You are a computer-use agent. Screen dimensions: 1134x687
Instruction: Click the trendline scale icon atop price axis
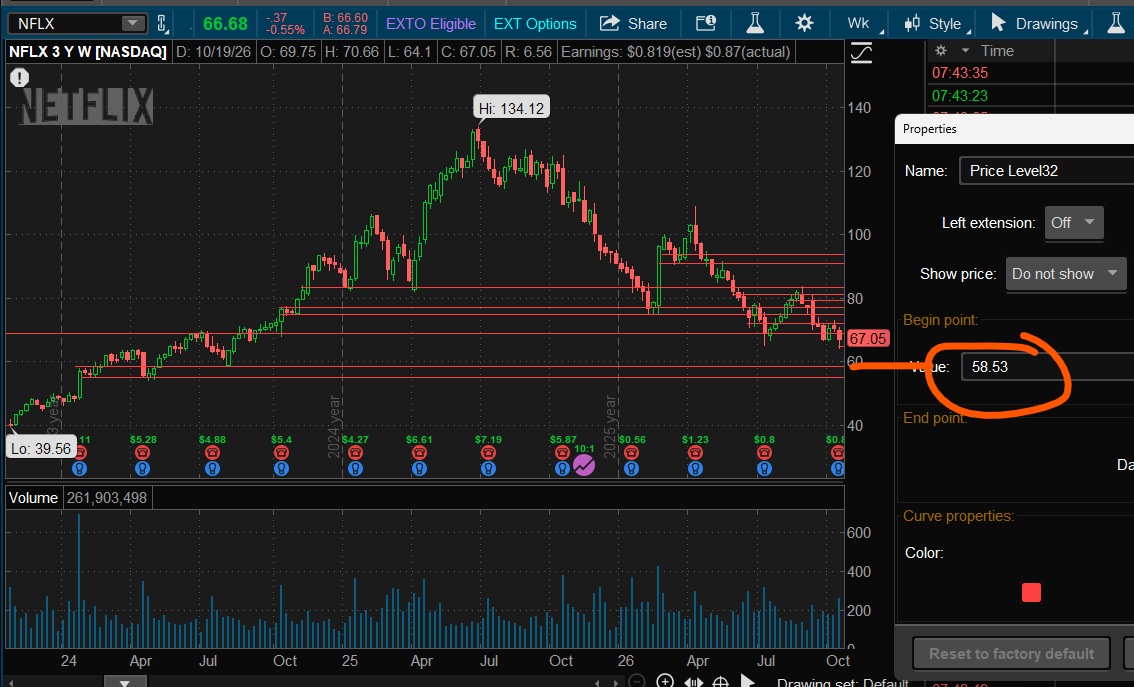point(861,53)
